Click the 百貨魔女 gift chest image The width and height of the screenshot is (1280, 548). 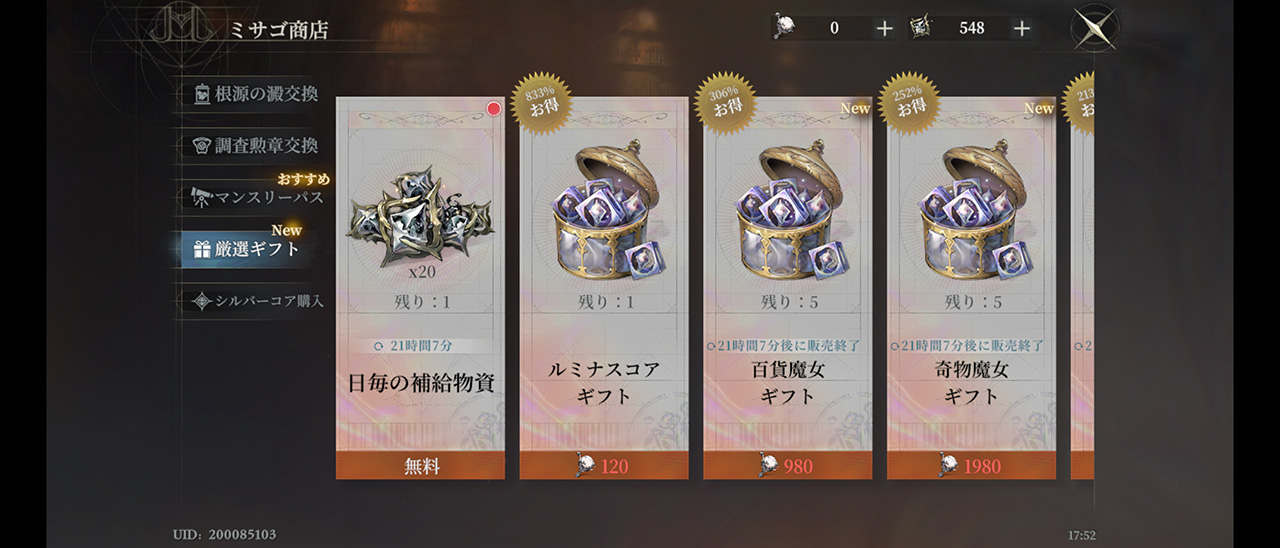tap(788, 211)
